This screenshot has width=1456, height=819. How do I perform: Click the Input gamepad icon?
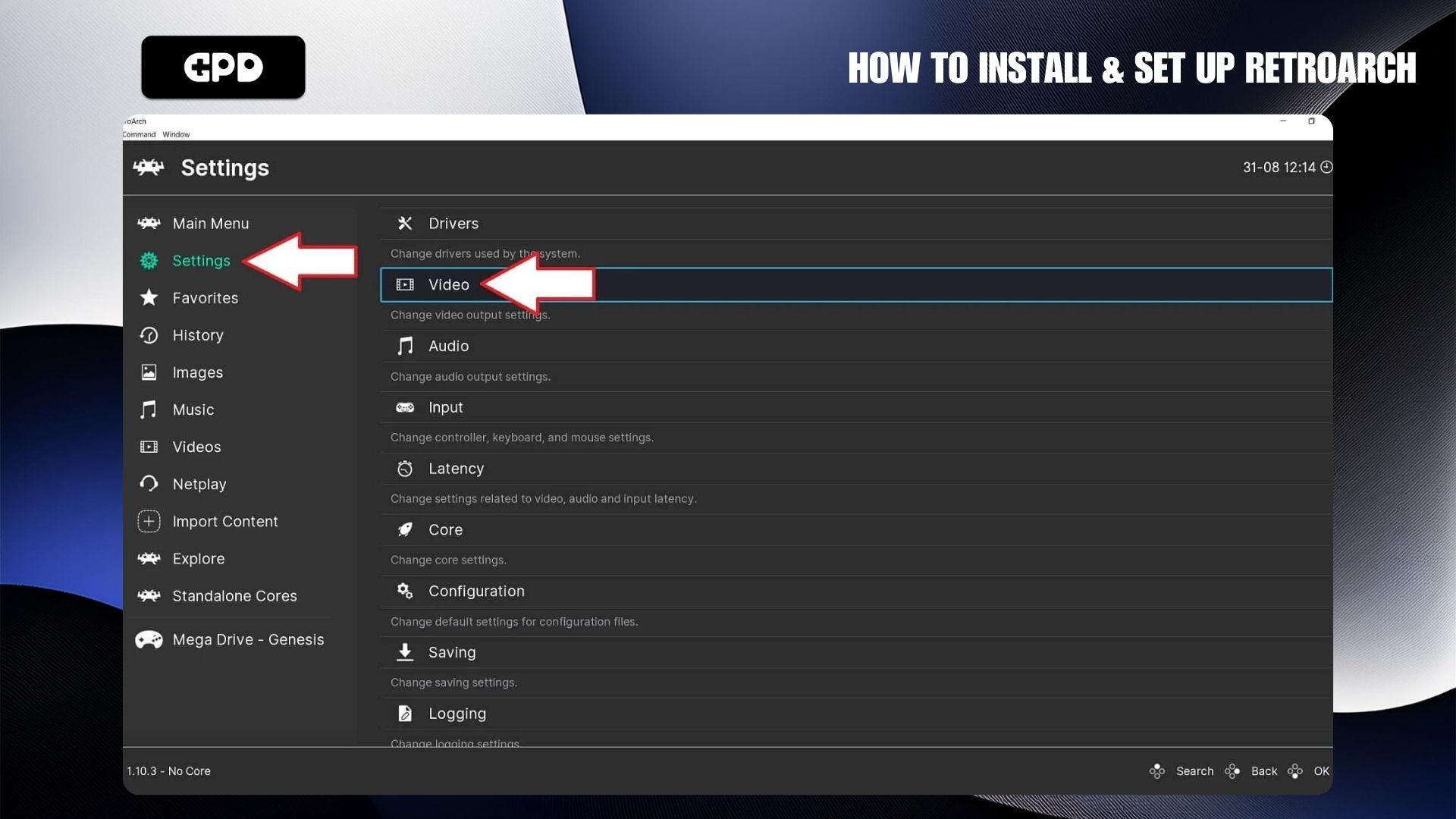point(405,407)
